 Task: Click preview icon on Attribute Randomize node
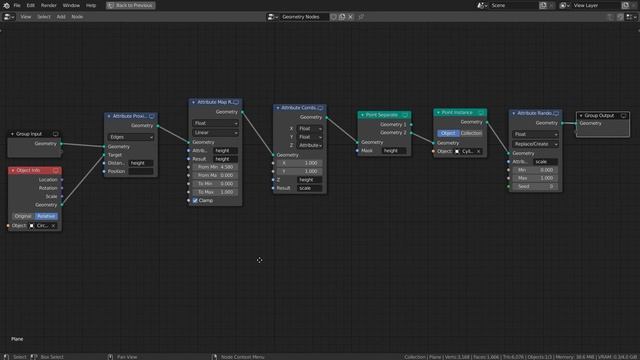556,113
